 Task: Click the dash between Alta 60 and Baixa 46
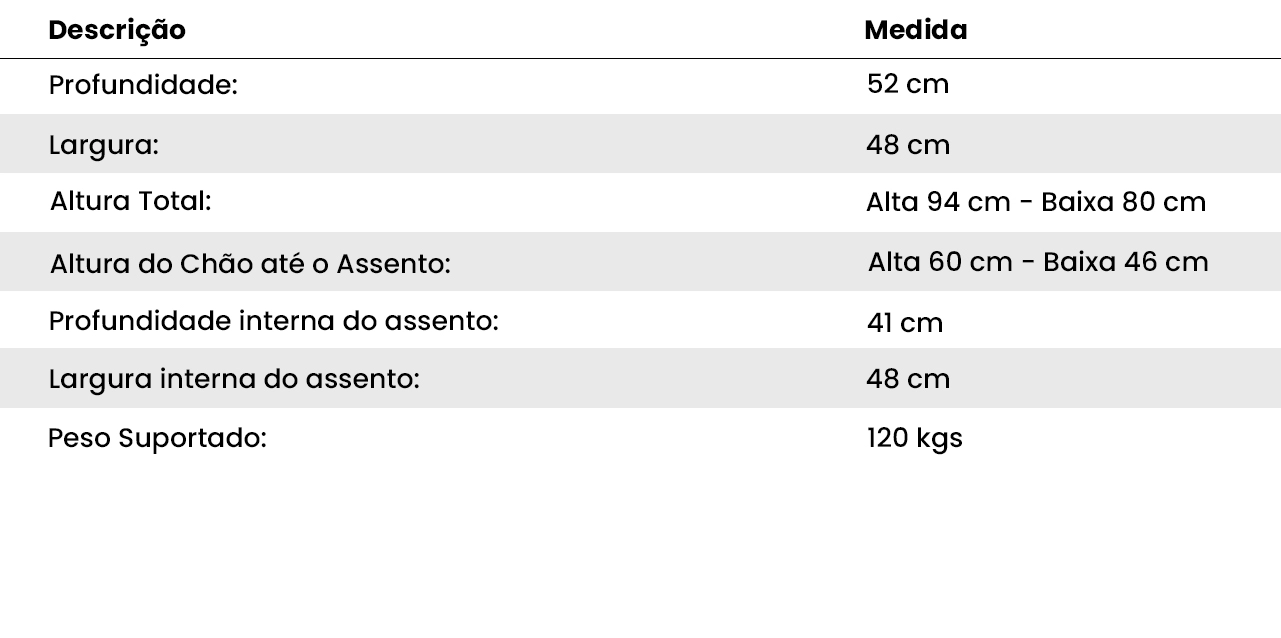(x=1028, y=263)
